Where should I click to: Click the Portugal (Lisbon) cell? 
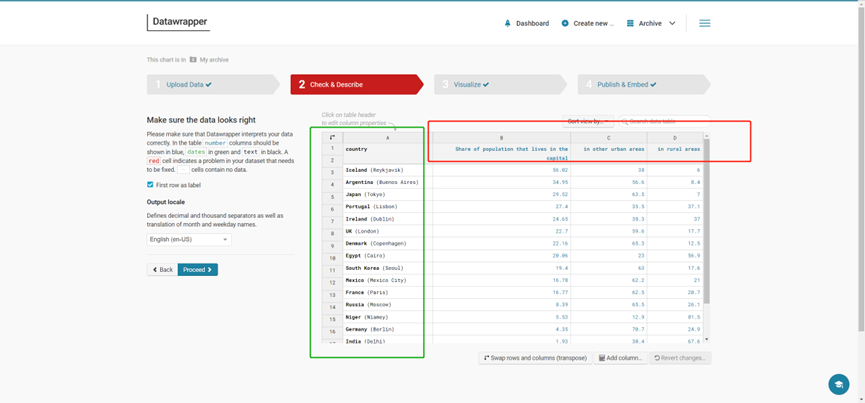click(387, 207)
